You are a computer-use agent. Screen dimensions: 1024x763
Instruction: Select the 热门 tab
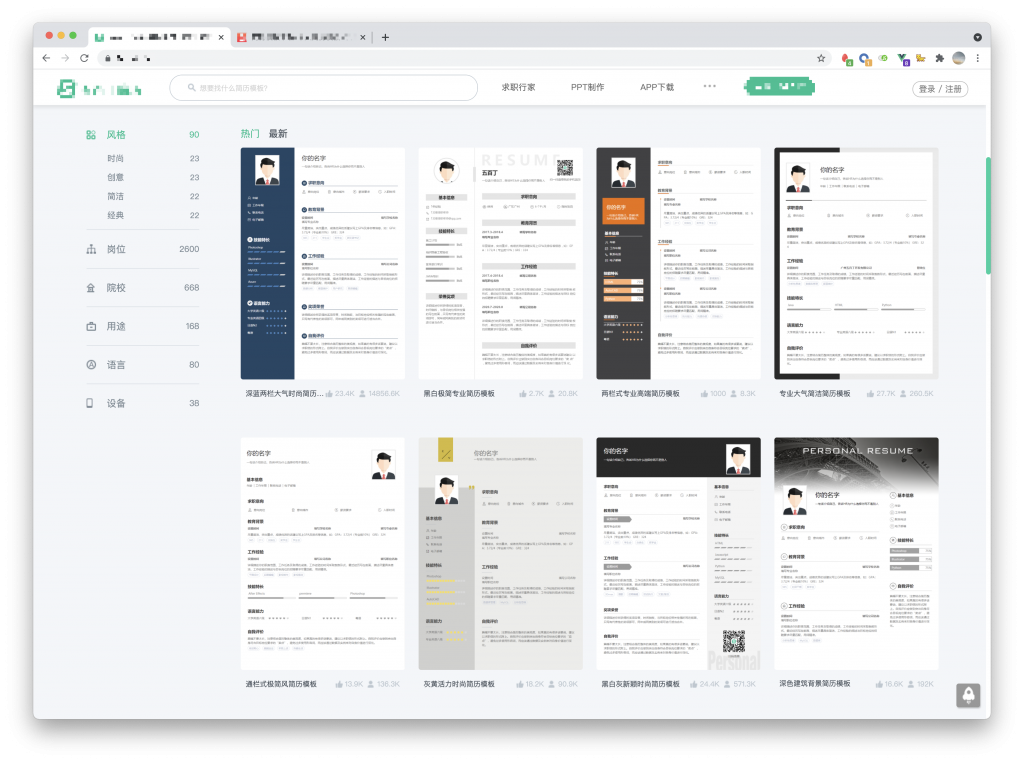pos(250,134)
